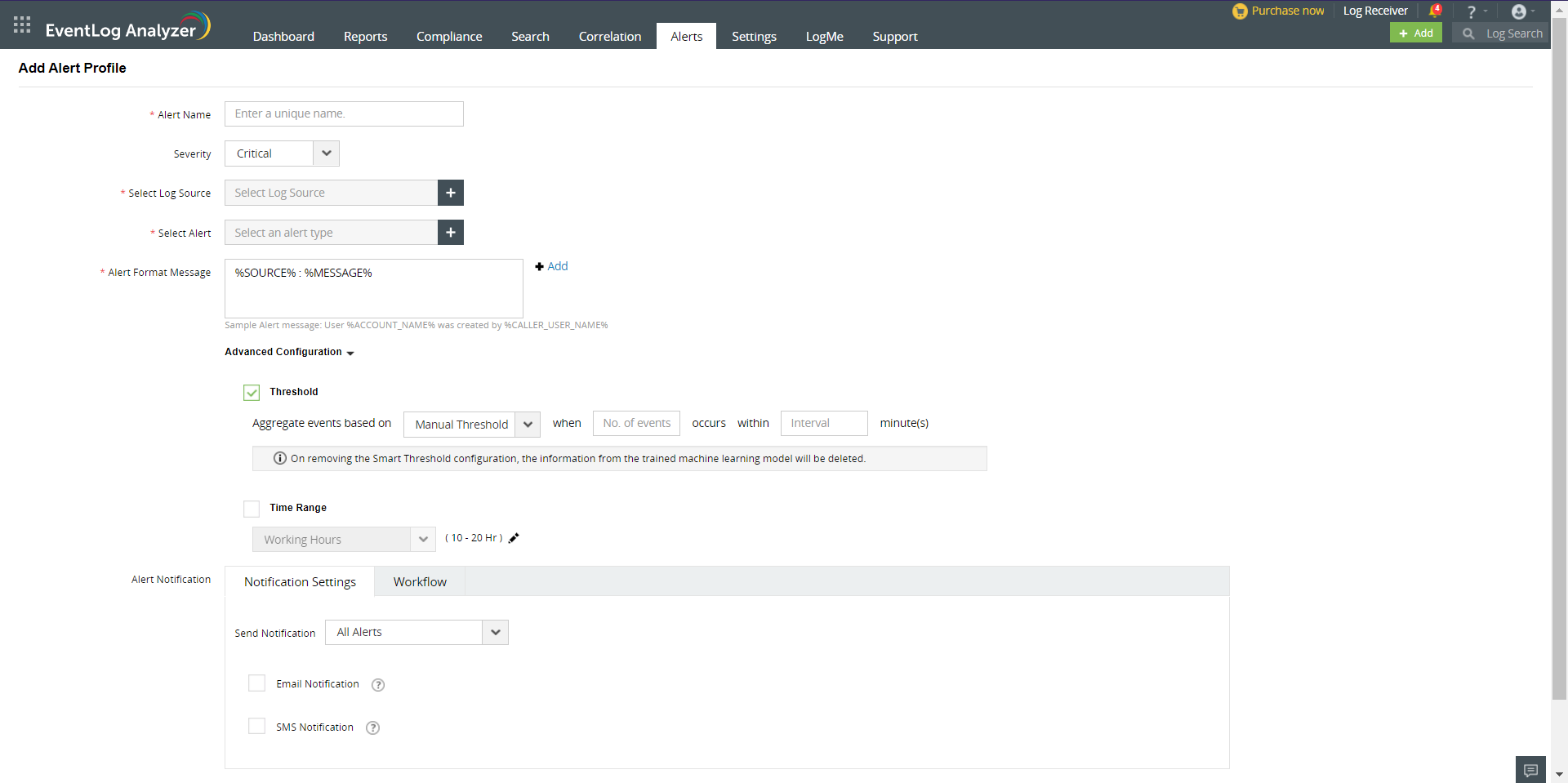Click the Smart Threshold info icon

pyautogui.click(x=280, y=458)
